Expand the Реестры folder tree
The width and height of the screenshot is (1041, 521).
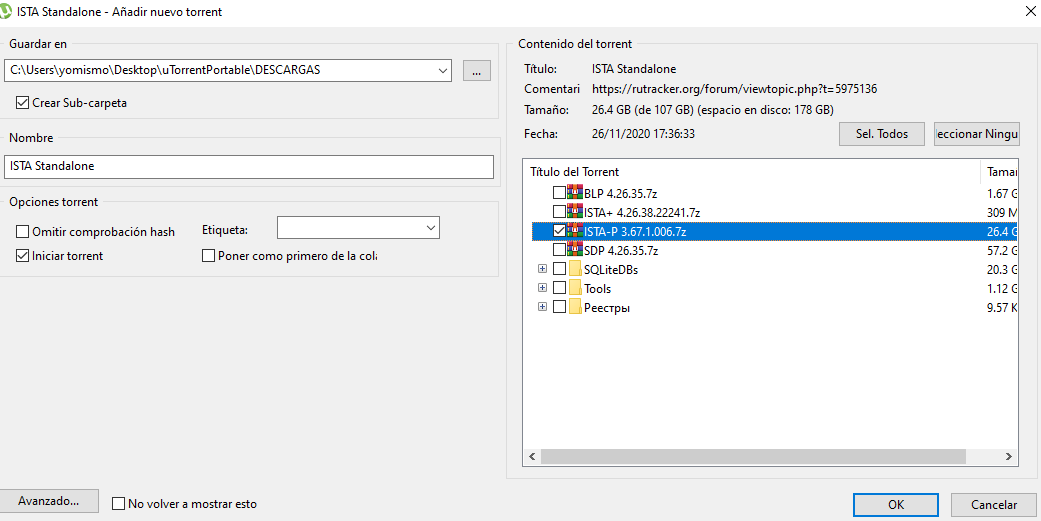pos(542,307)
